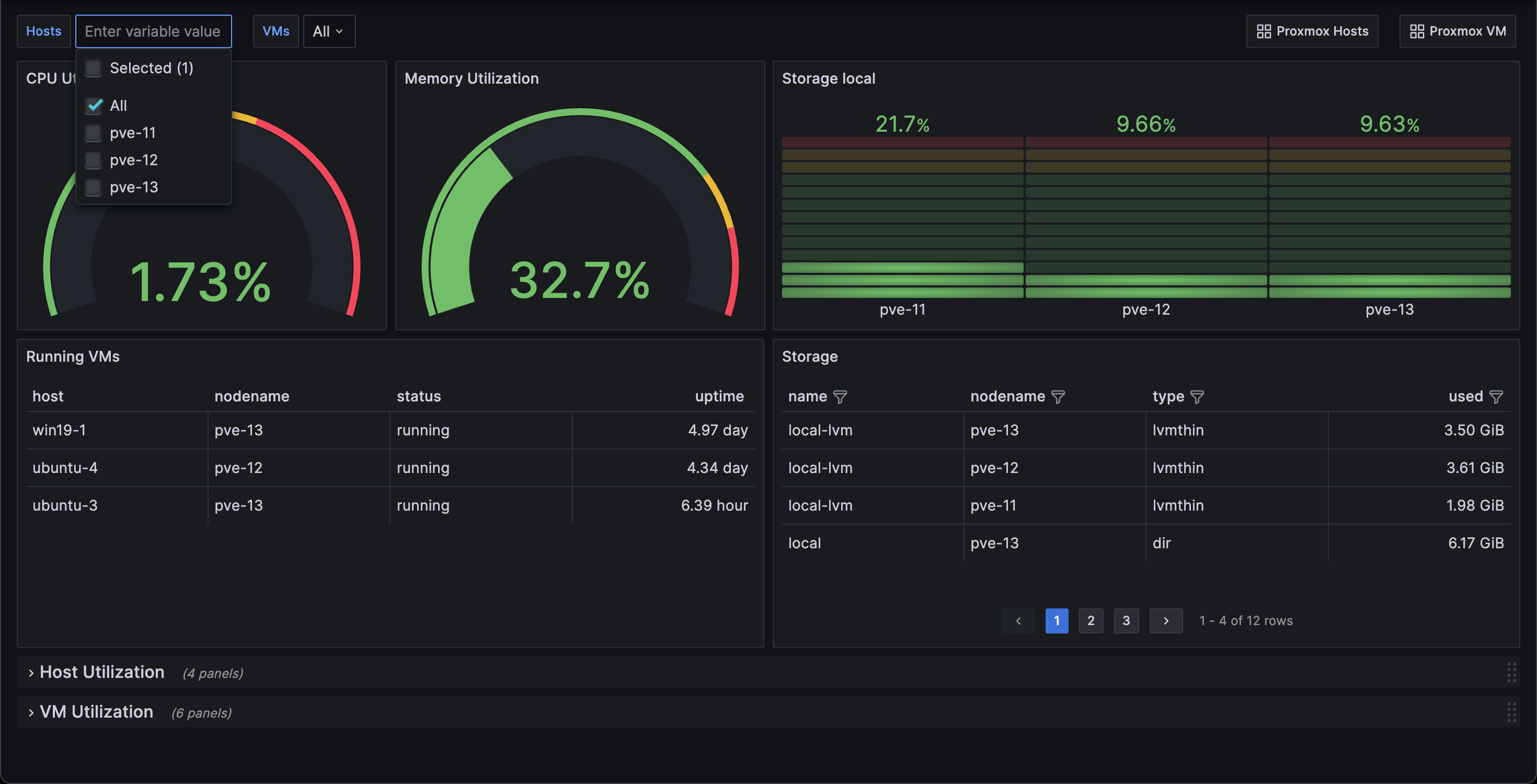Go to next Storage table page
Screen dimensions: 1537x784
coord(1166,620)
